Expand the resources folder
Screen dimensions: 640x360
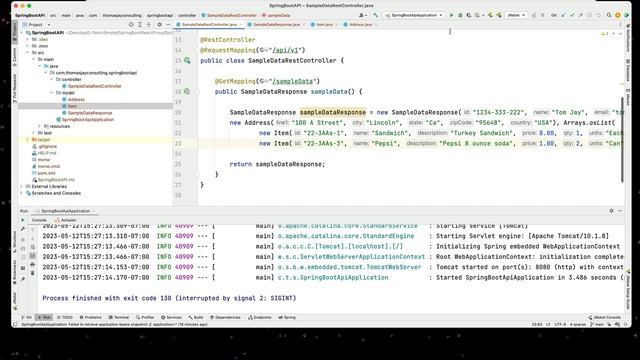coord(40,126)
